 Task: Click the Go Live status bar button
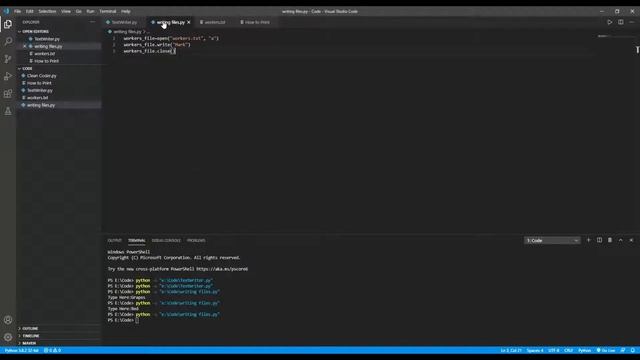click(606, 350)
